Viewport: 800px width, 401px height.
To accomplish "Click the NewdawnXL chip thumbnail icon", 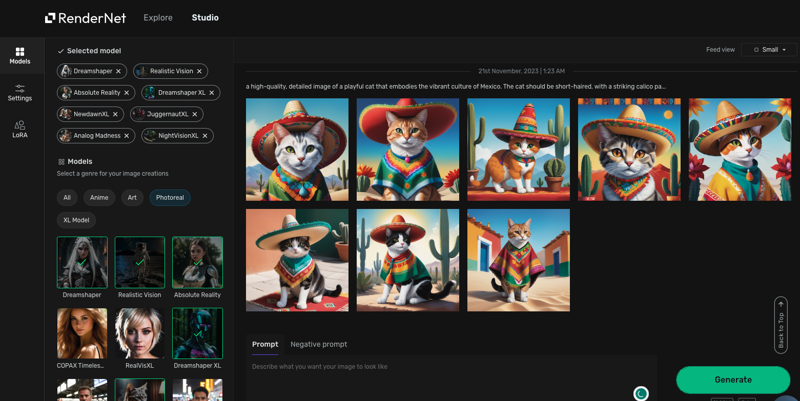I will pos(66,114).
